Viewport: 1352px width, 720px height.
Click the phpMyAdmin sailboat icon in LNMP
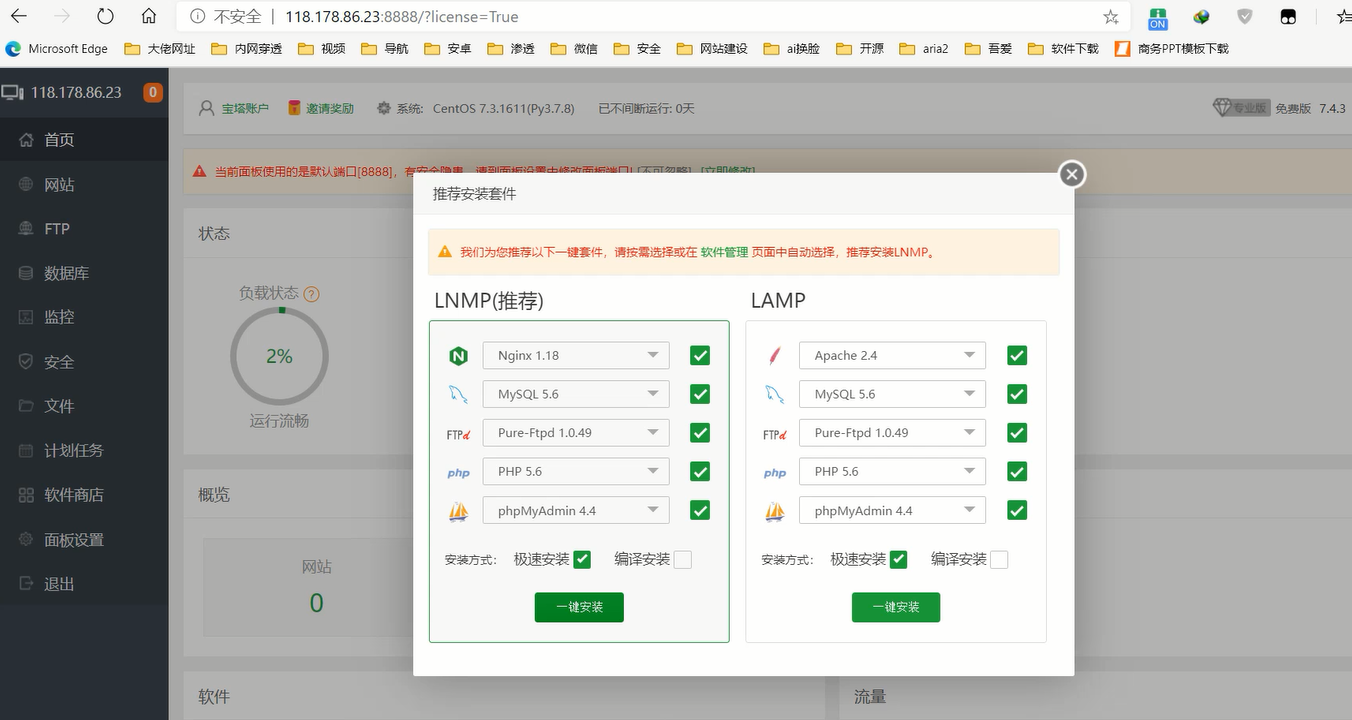tap(458, 512)
